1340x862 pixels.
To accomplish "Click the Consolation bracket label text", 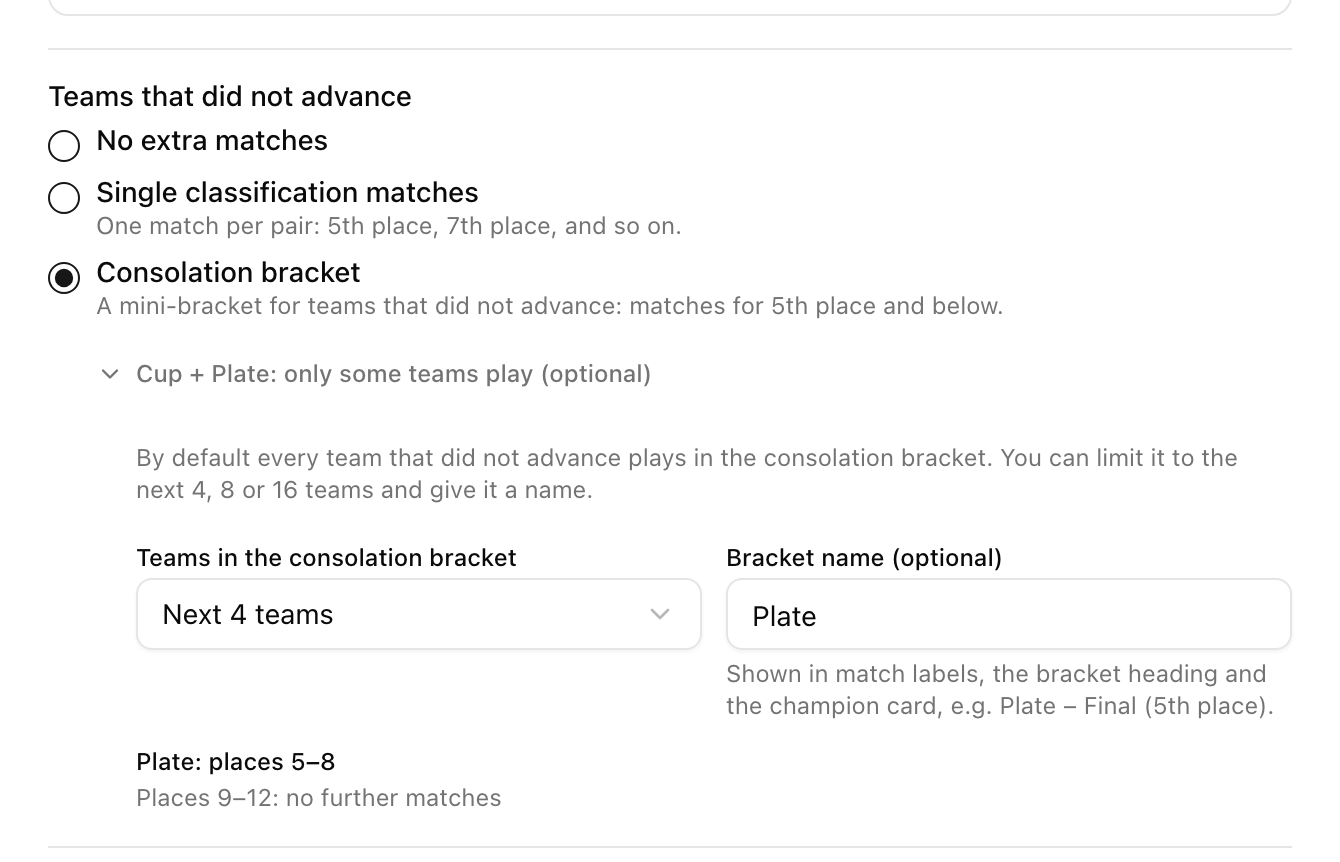I will 228,273.
